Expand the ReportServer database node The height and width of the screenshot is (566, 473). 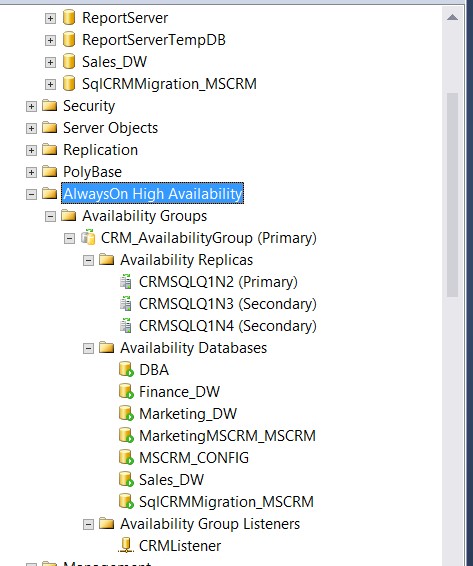50,18
